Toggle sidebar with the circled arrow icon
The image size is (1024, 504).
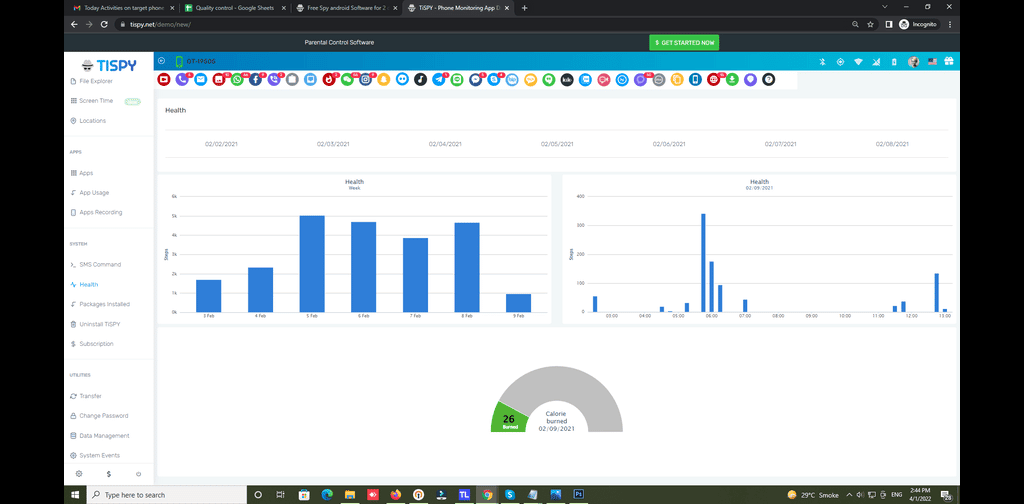tap(161, 61)
